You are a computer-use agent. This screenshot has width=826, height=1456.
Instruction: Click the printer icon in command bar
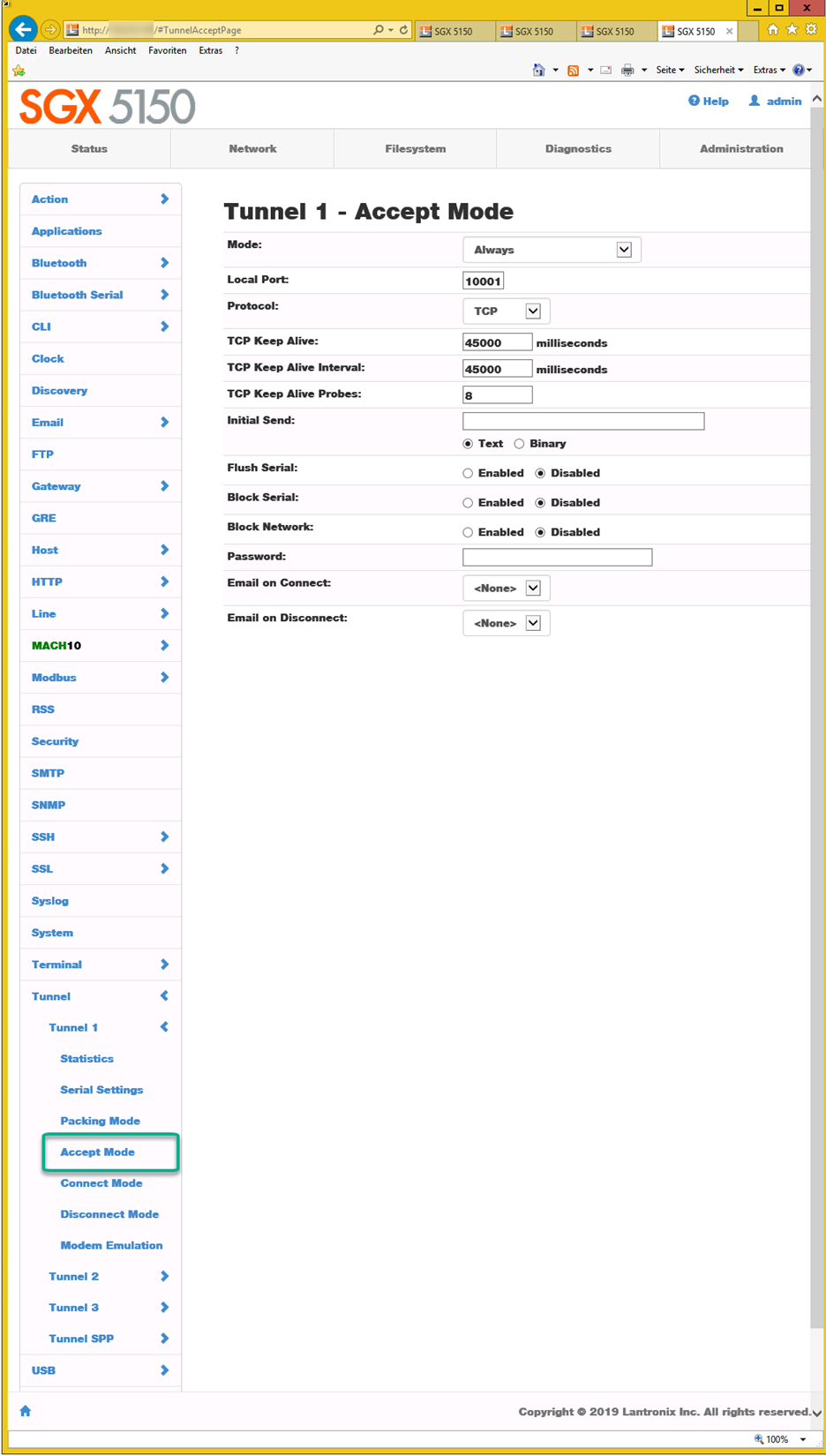(627, 71)
